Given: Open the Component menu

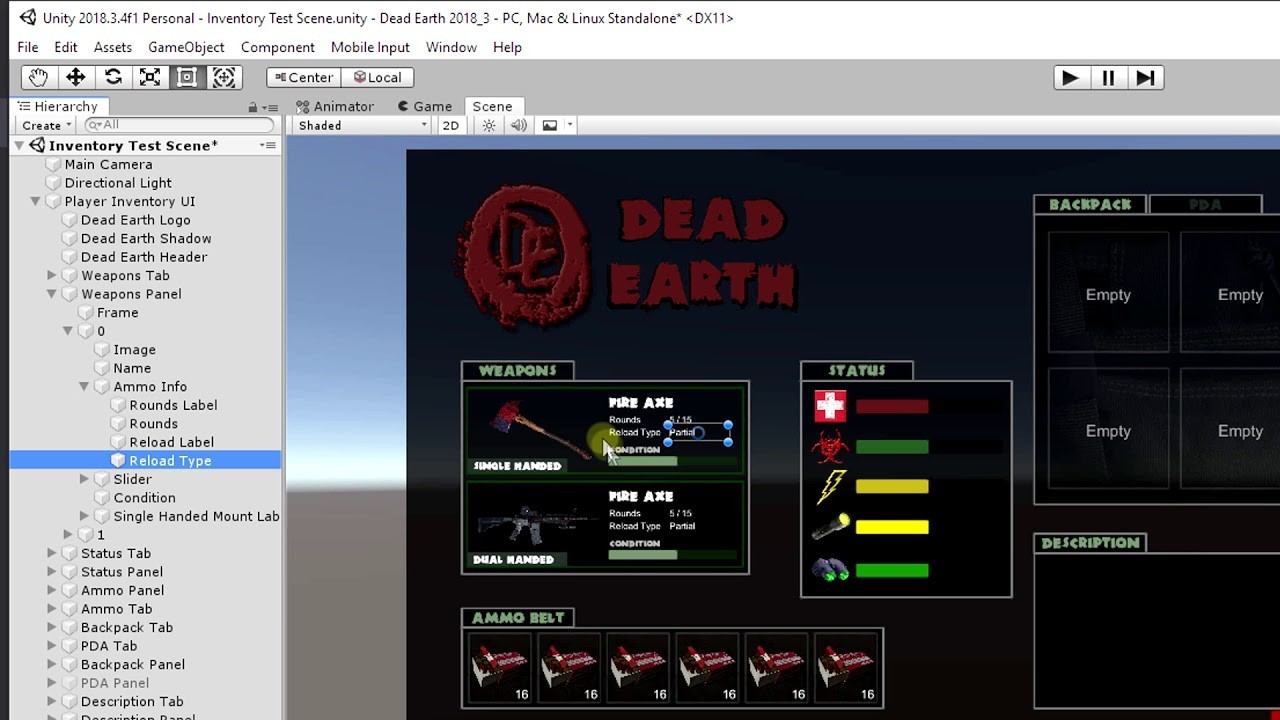Looking at the screenshot, I should click(278, 47).
